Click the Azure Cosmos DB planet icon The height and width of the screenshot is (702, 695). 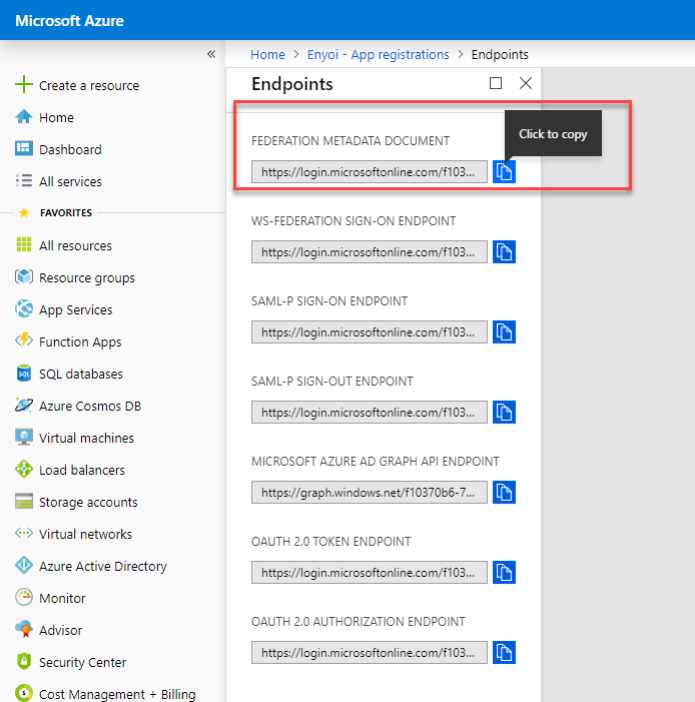[x=24, y=405]
